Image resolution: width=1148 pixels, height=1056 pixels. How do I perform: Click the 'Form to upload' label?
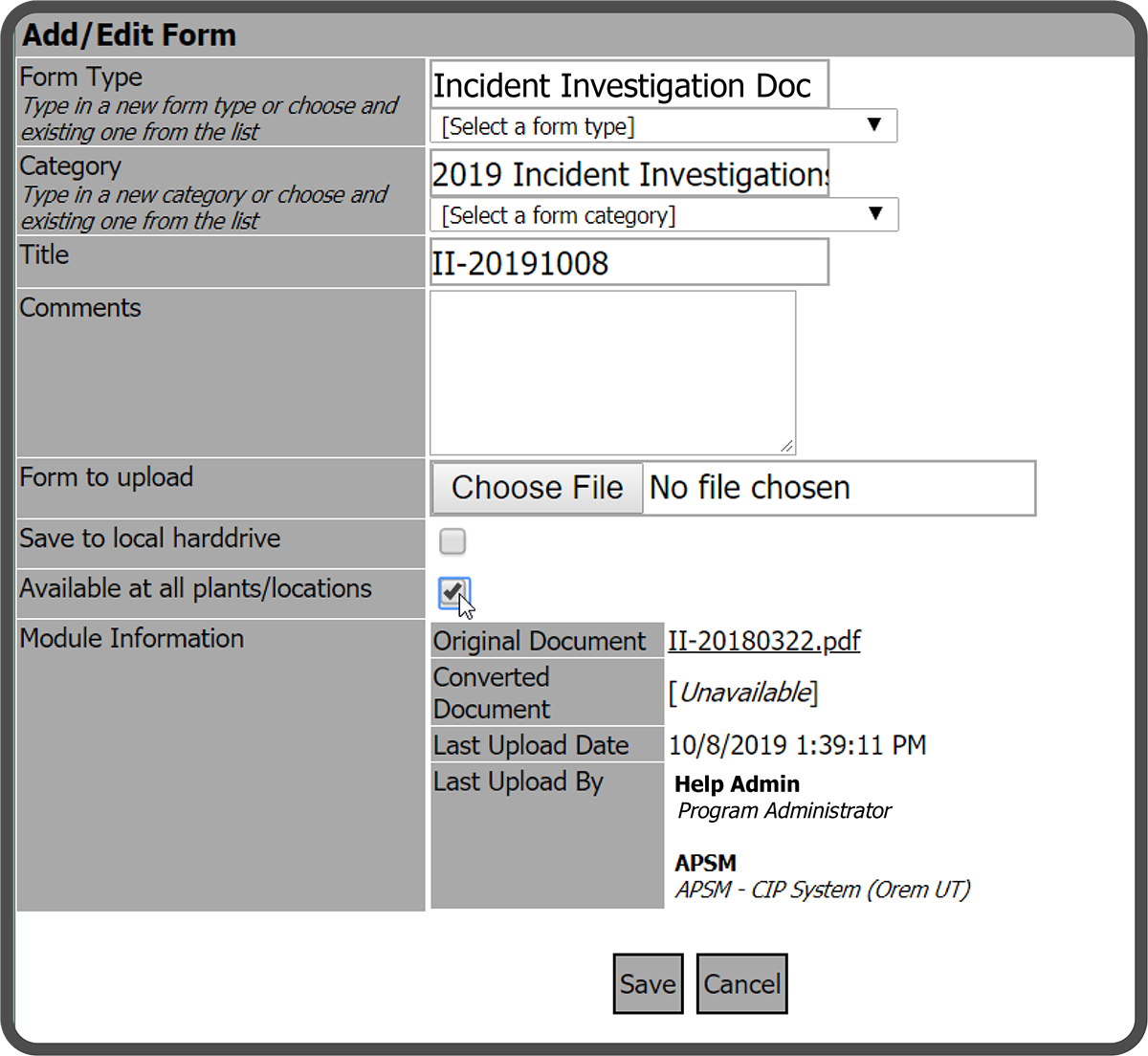click(x=106, y=477)
